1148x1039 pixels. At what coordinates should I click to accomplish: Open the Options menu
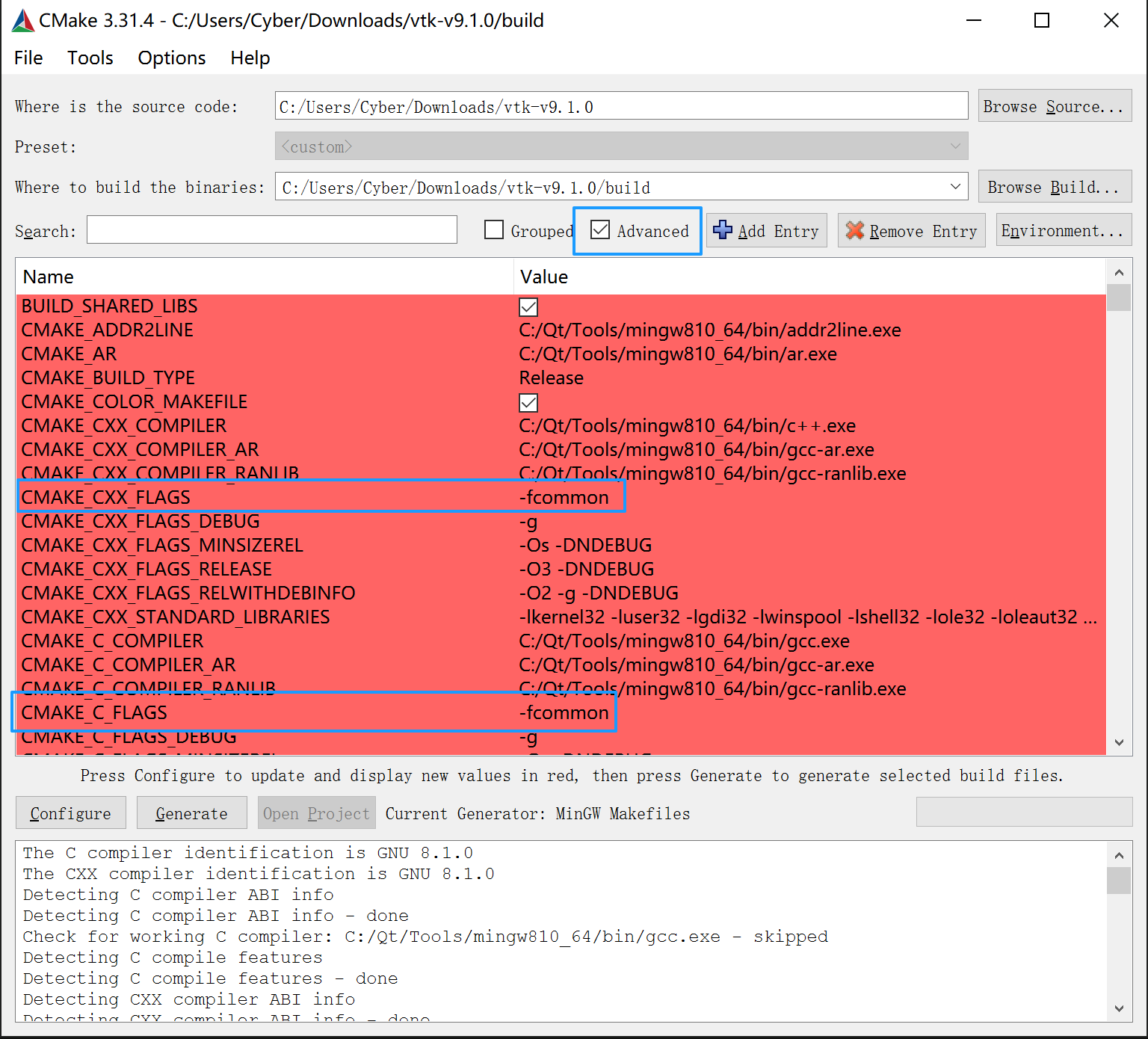point(171,58)
